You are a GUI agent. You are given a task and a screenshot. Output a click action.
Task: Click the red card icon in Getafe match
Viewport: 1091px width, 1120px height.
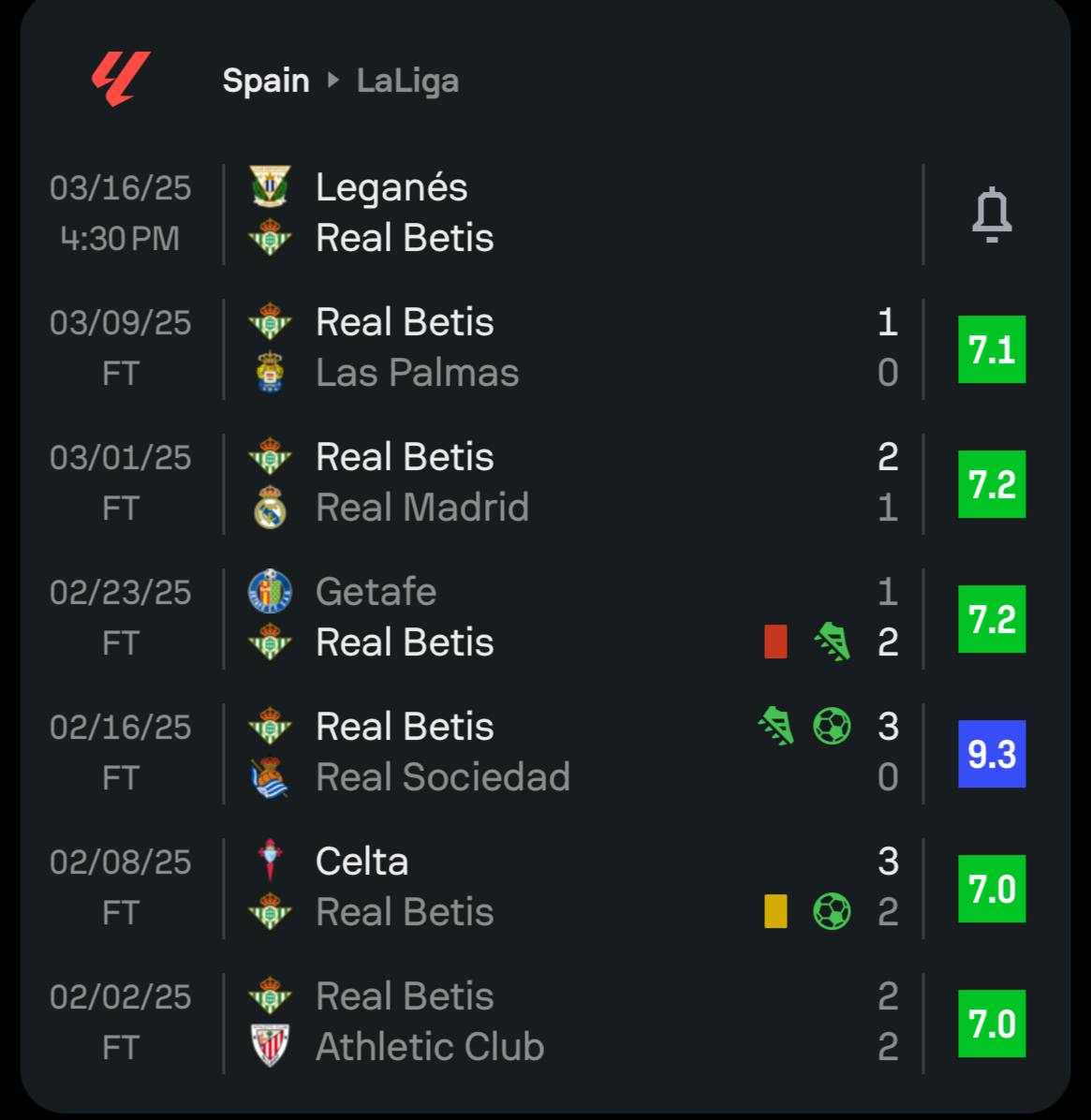(x=775, y=642)
